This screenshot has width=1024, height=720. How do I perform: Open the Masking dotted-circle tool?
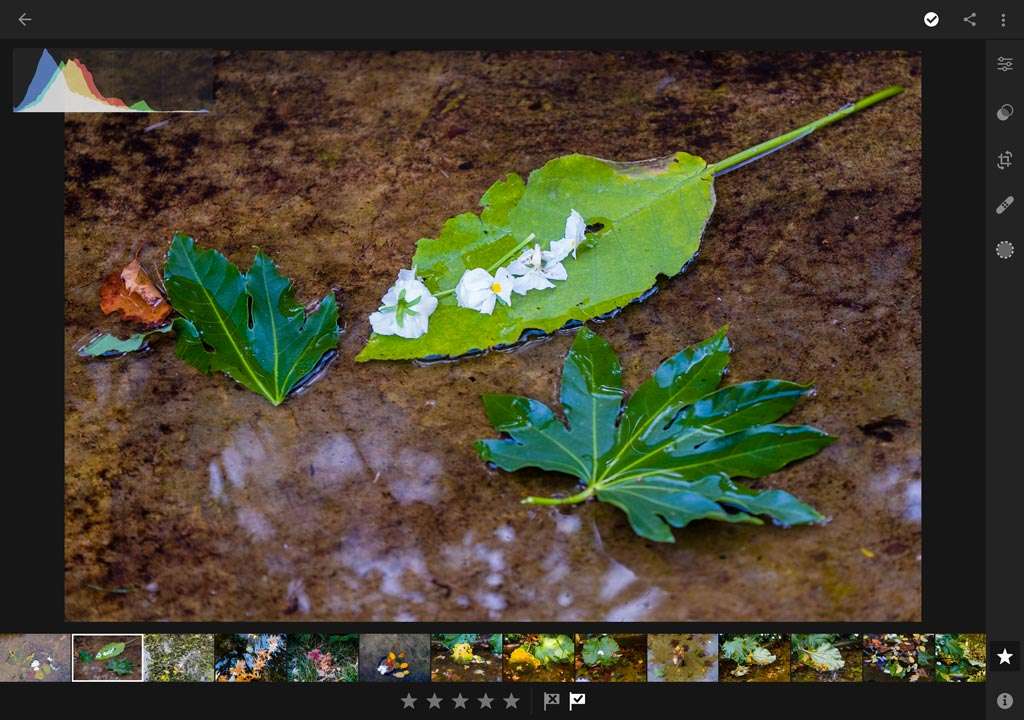[x=1004, y=250]
